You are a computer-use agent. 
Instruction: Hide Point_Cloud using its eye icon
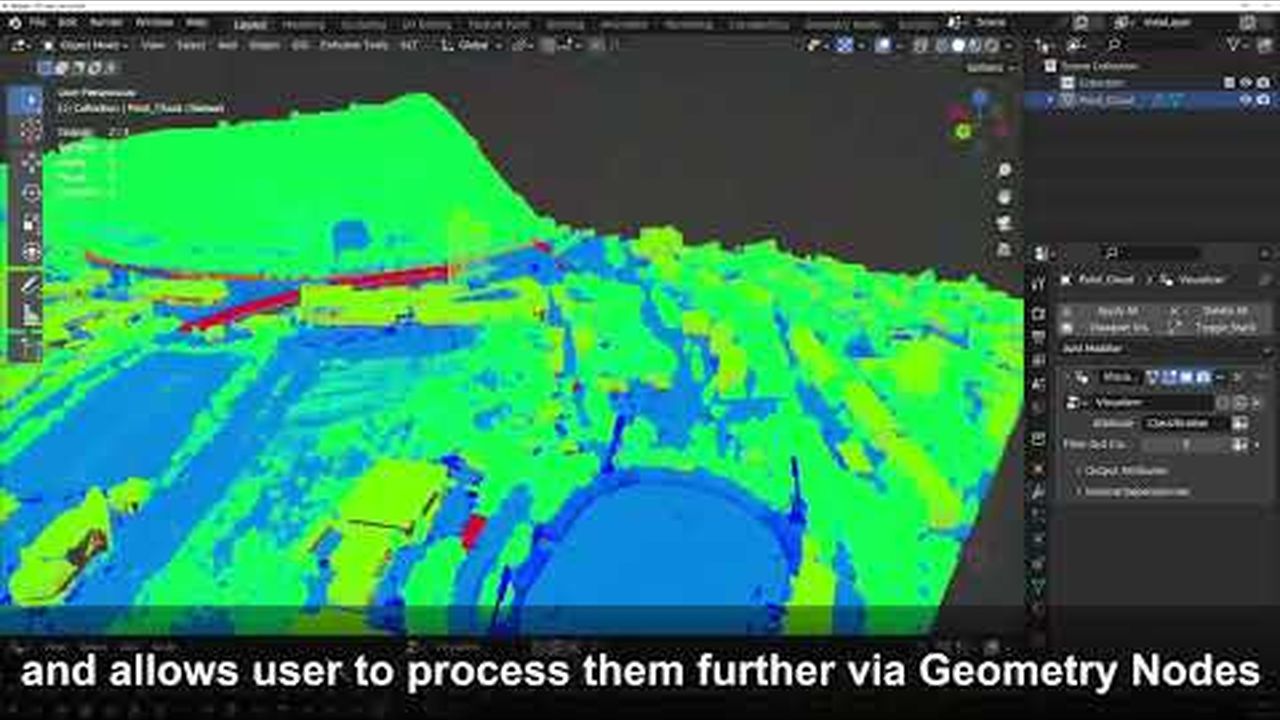1246,100
